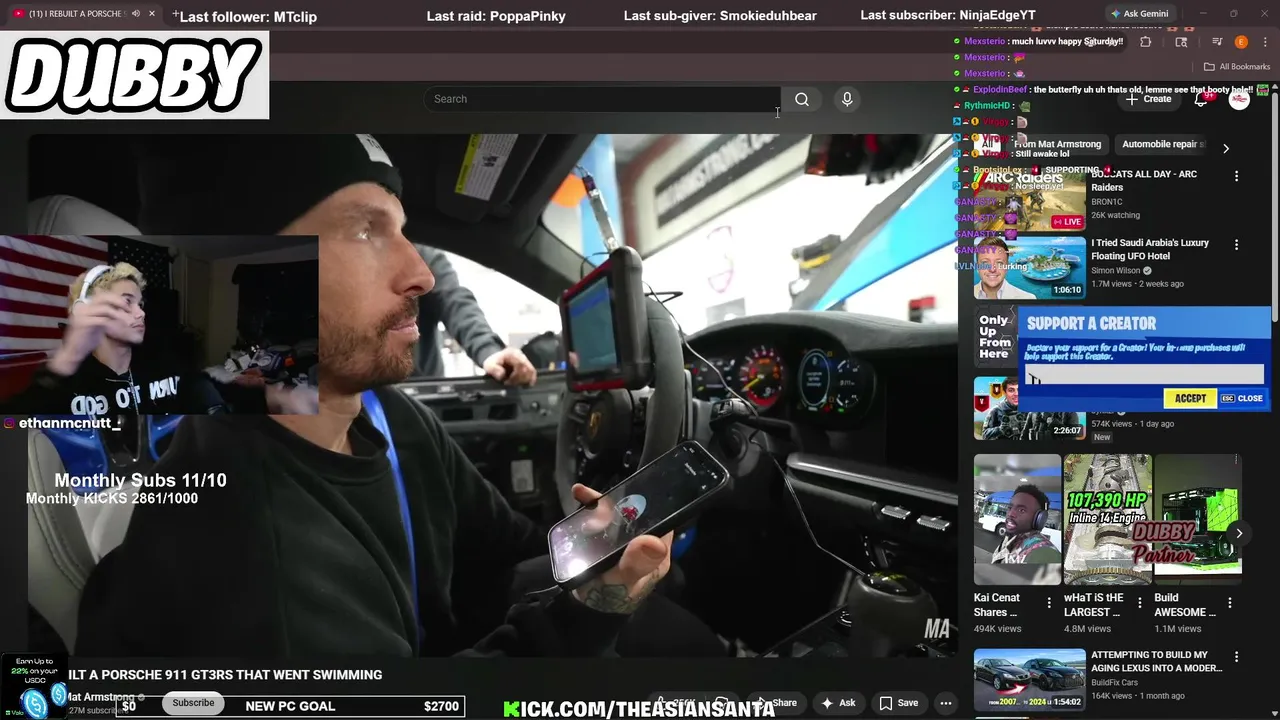Open the ARC Raiders live thumbnail
This screenshot has height=720, width=1280.
[x=1029, y=198]
